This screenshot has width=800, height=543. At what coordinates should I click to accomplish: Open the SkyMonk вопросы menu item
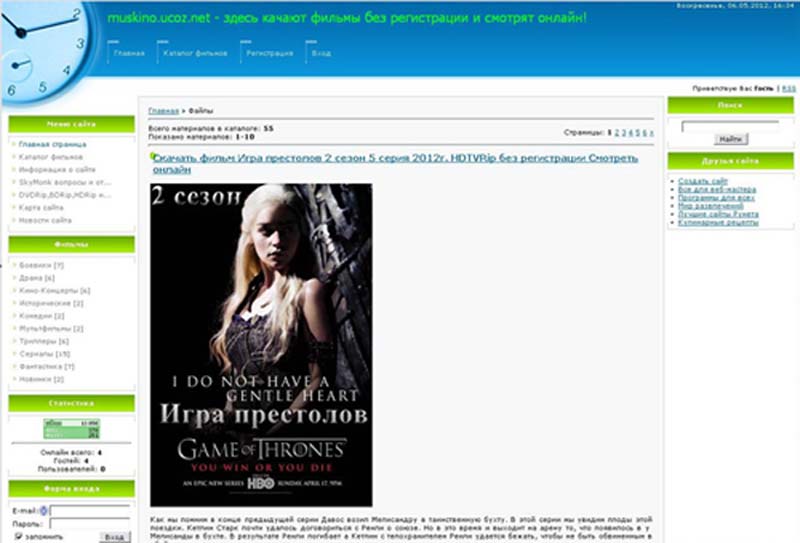[x=64, y=182]
